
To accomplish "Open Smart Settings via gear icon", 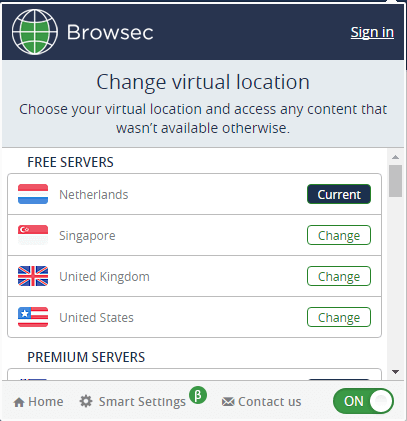I will 86,401.
